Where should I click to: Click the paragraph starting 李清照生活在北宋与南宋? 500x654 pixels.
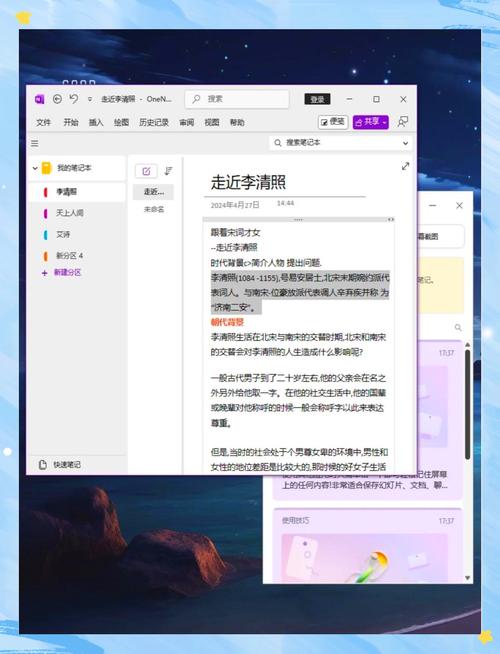tap(298, 345)
